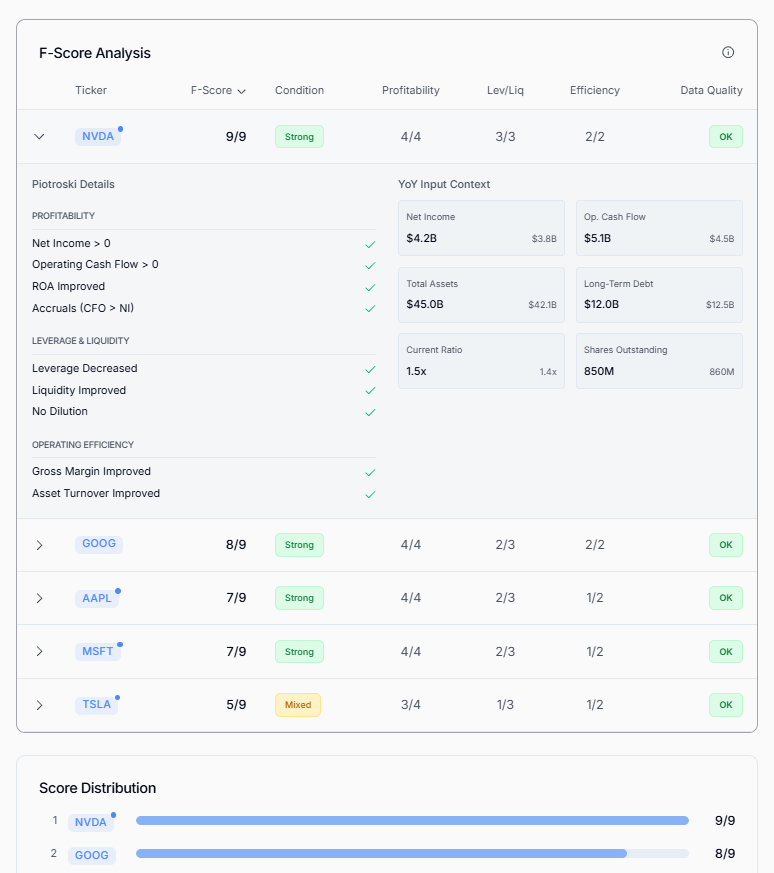Click the checkmark for Leverage Decreased
The width and height of the screenshot is (774, 873).
(x=370, y=370)
